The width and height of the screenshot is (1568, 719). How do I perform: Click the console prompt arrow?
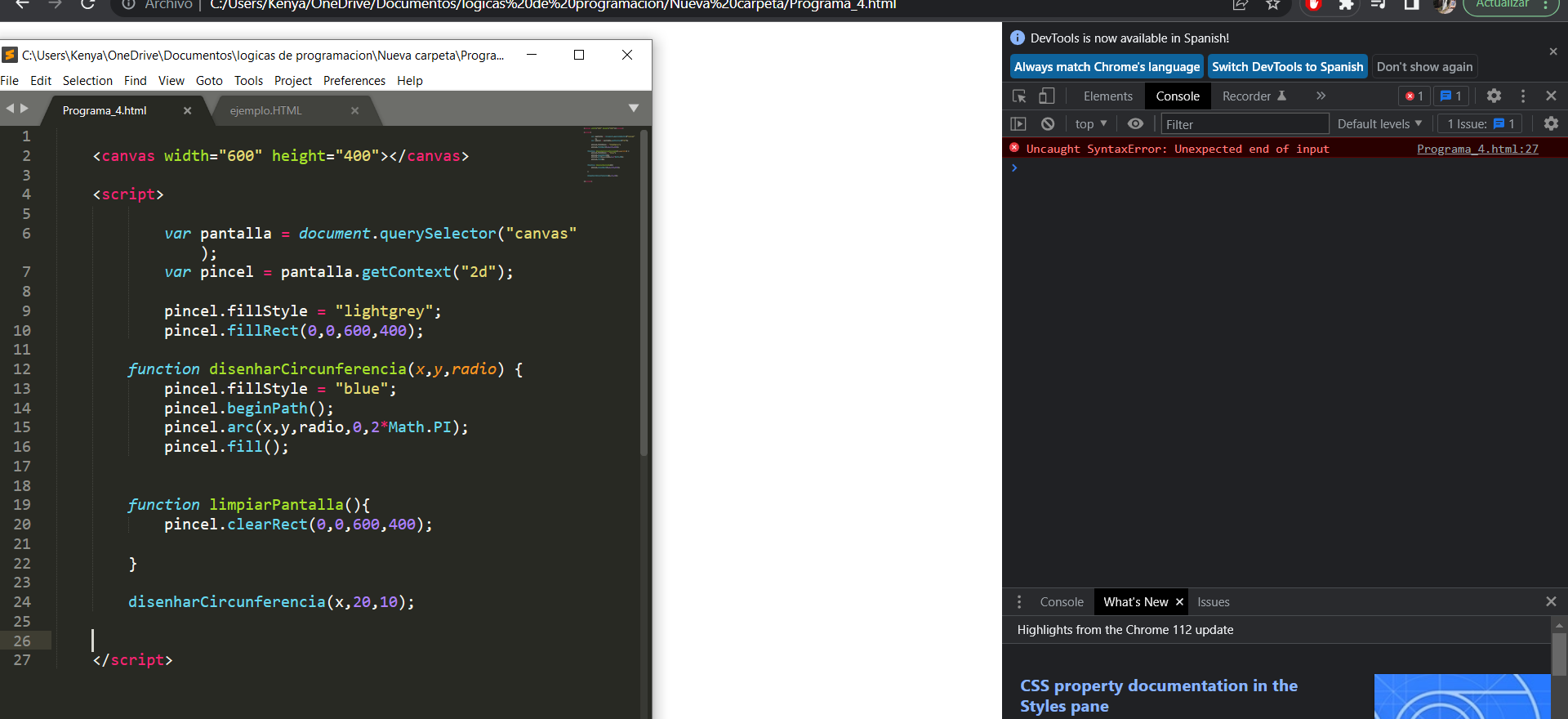coord(1014,167)
